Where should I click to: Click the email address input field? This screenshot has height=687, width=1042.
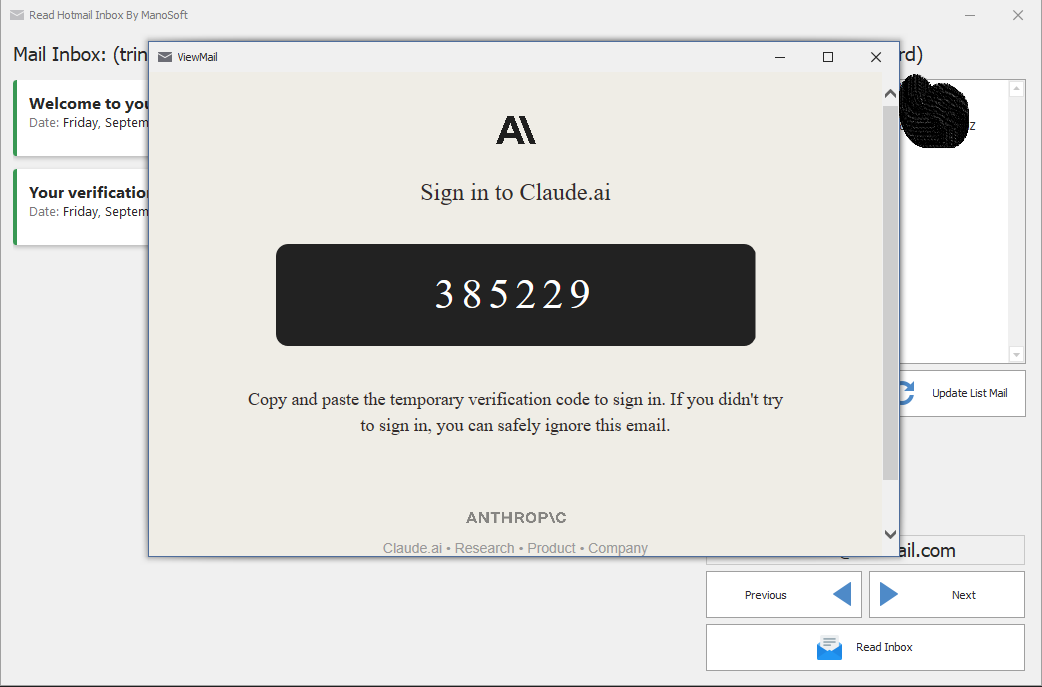pyautogui.click(x=962, y=550)
